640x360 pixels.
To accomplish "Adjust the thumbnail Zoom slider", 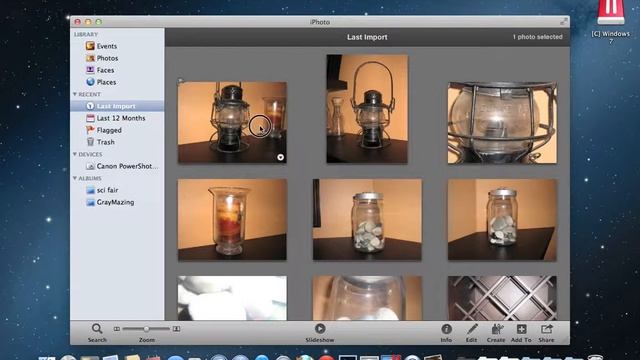I will [146, 329].
